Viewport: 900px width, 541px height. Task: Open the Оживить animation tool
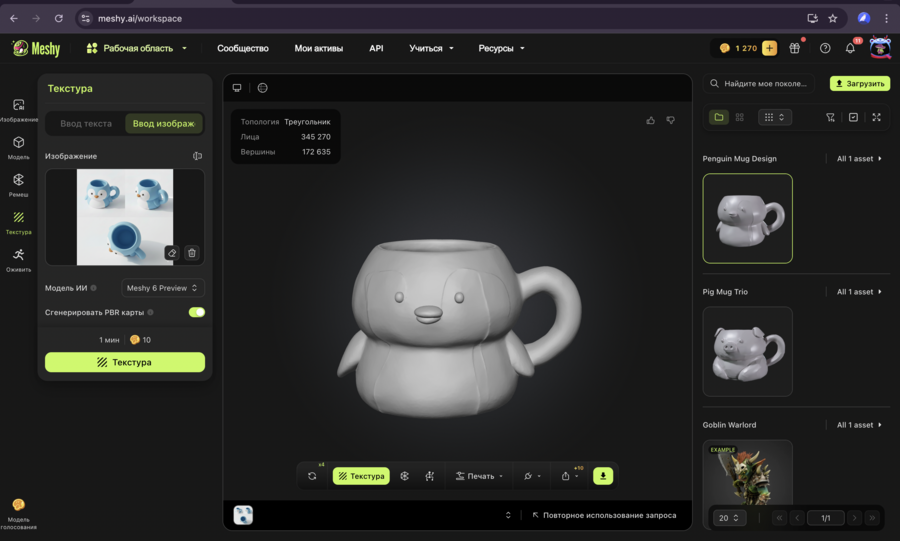(x=18, y=259)
